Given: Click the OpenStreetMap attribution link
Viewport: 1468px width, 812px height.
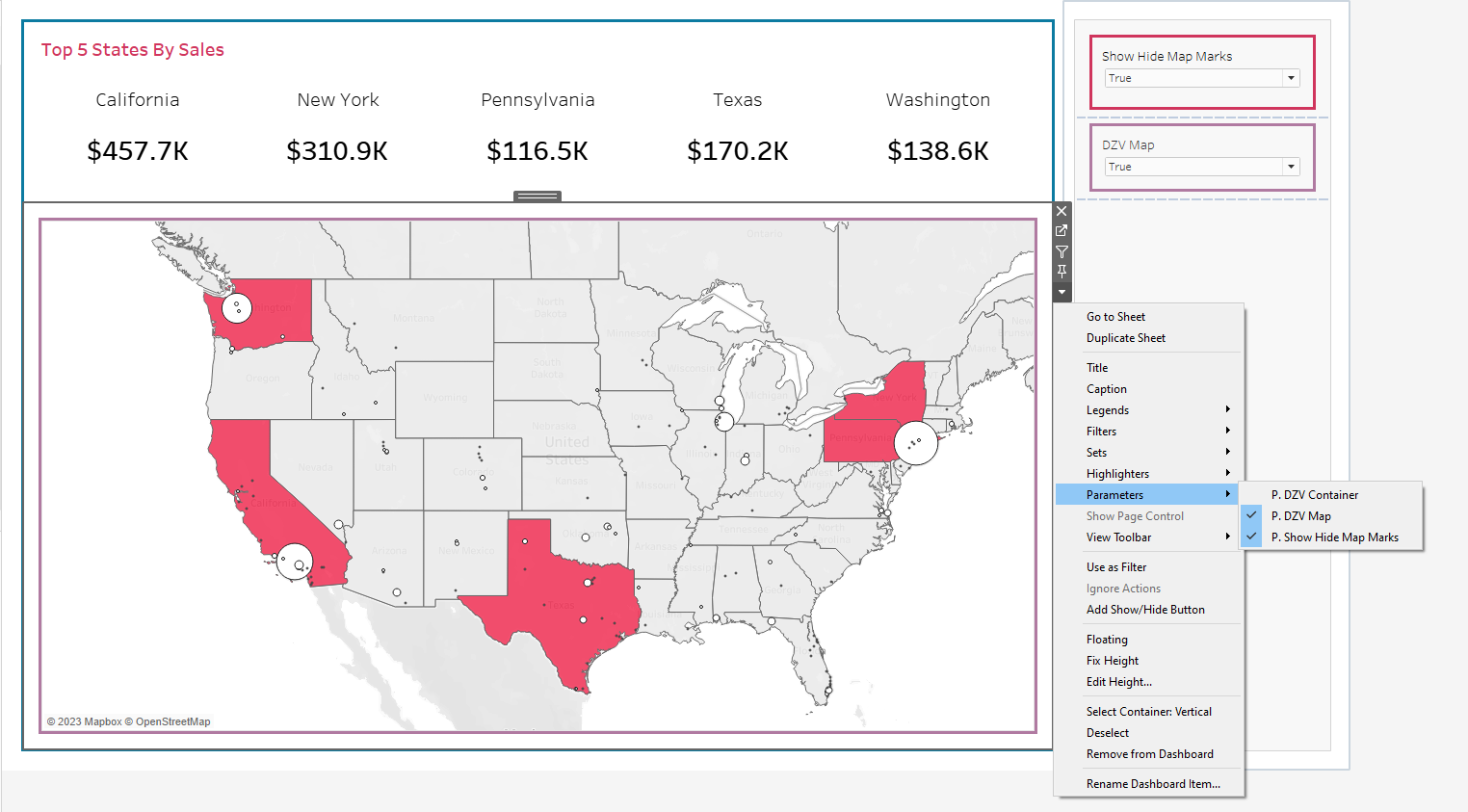Looking at the screenshot, I should [172, 721].
